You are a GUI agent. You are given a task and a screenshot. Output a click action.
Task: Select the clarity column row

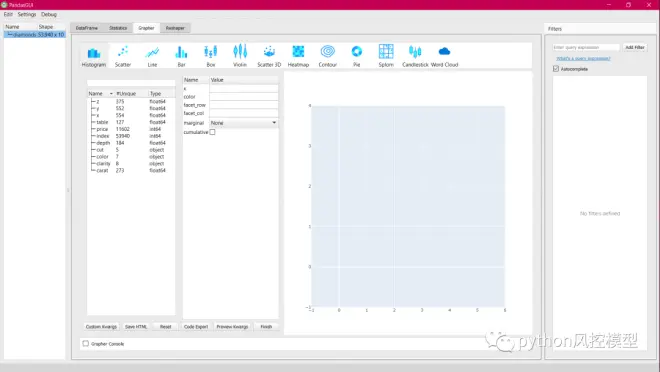(131, 164)
